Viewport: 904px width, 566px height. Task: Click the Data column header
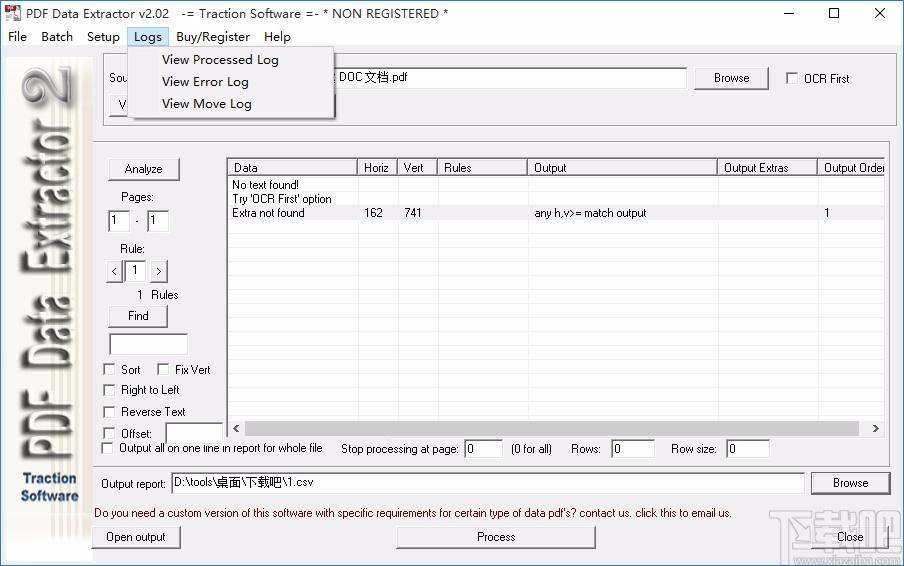pos(292,168)
